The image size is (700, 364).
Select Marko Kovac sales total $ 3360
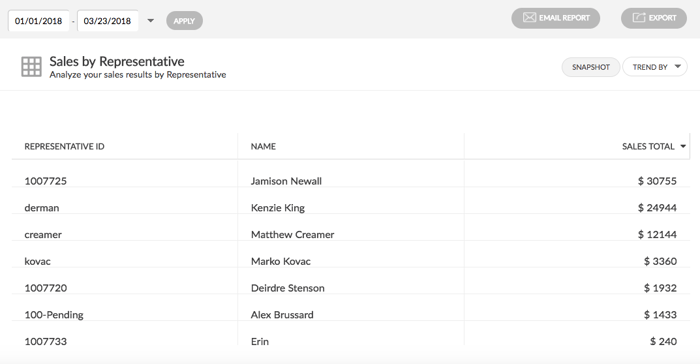660,261
